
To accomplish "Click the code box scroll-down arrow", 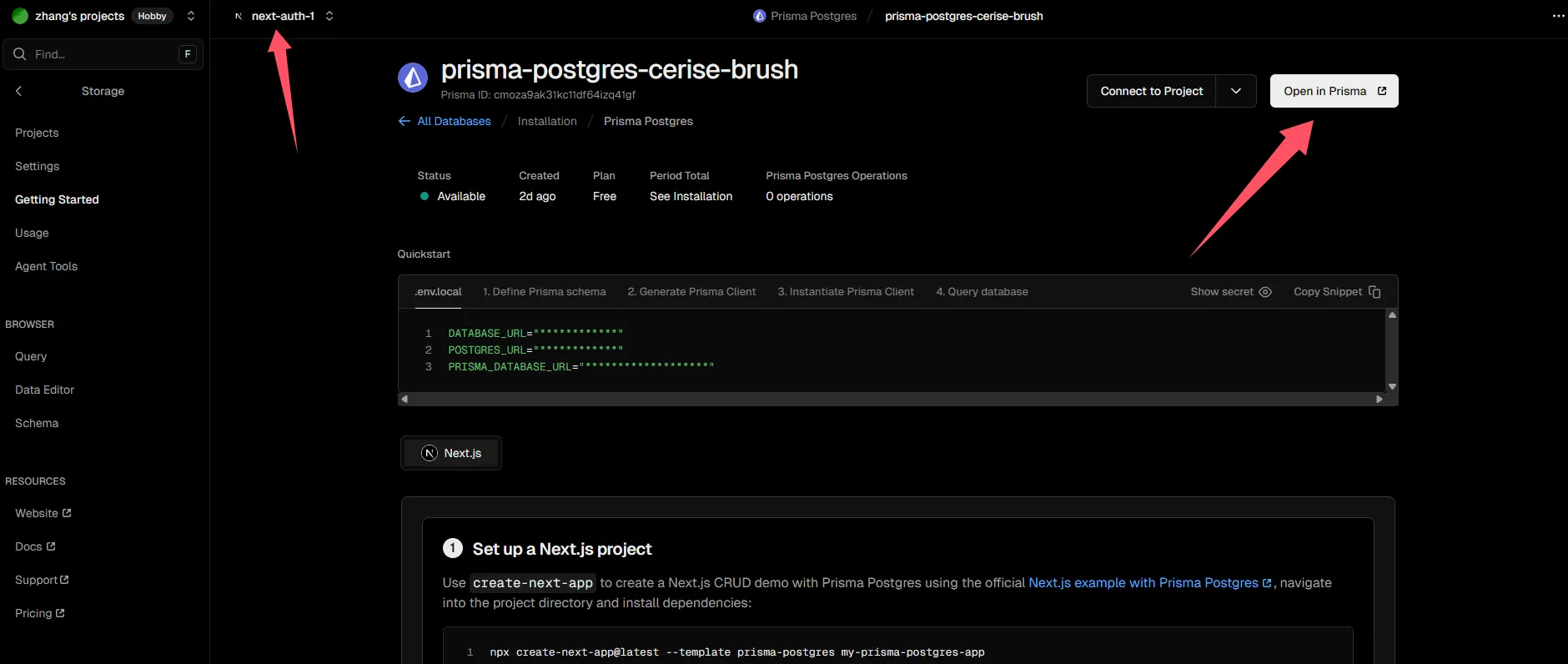I will pos(1392,386).
